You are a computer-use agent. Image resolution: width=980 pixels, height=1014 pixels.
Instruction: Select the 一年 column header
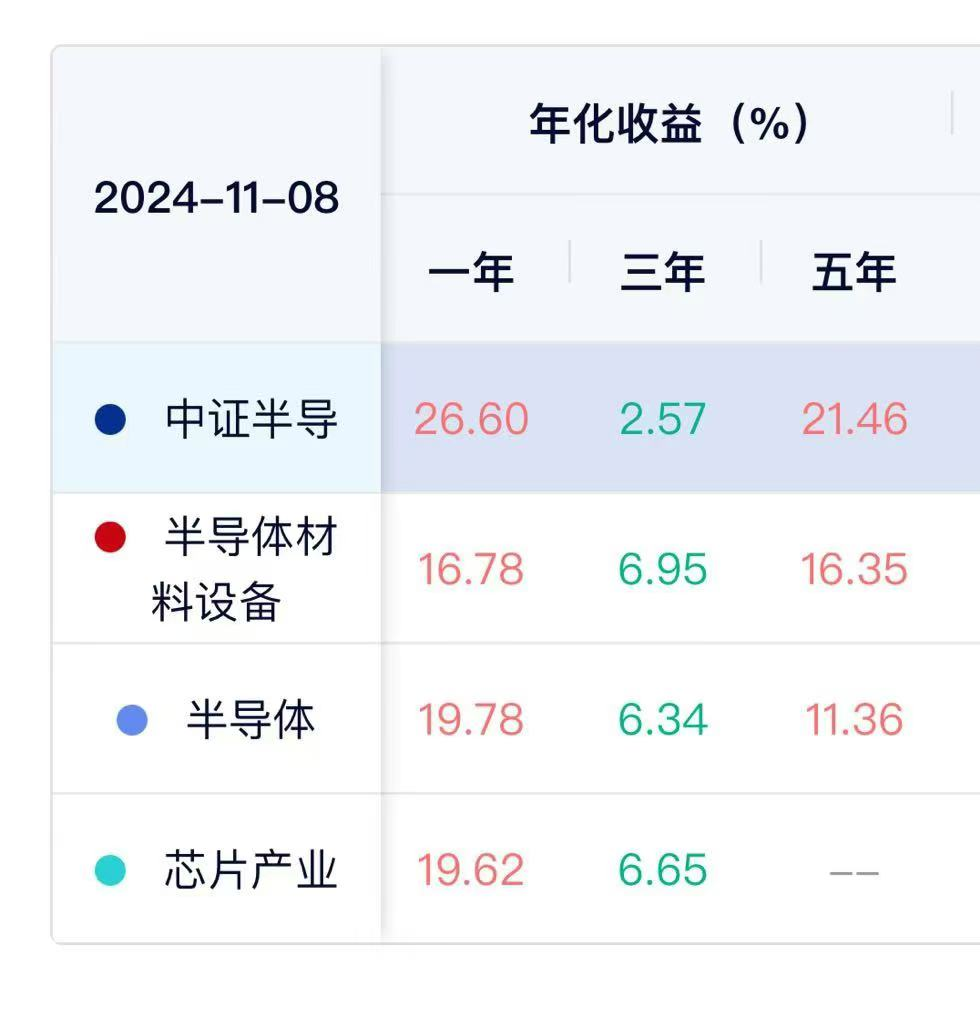pos(471,272)
